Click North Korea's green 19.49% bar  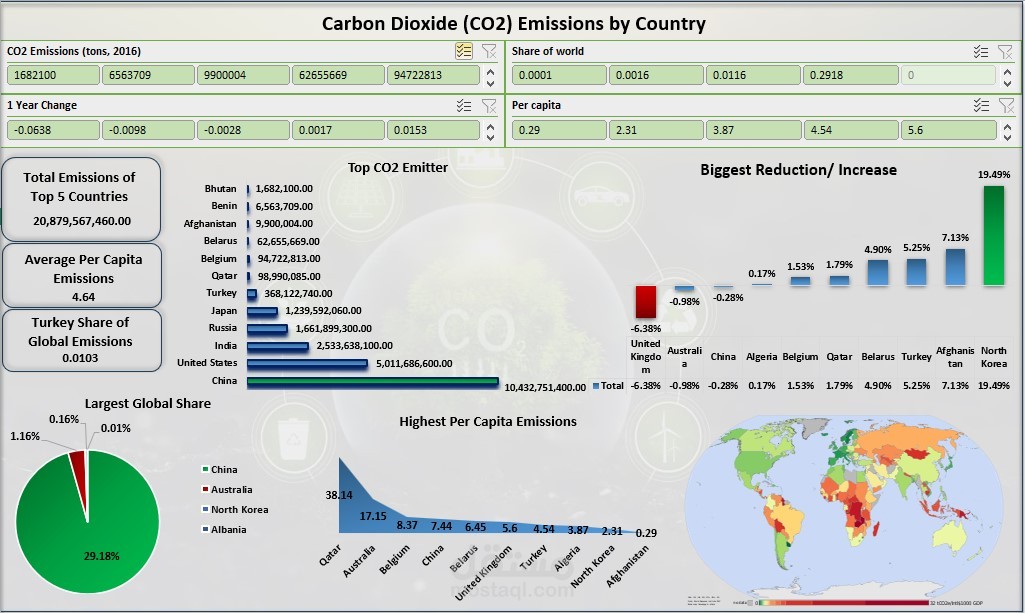[x=993, y=235]
